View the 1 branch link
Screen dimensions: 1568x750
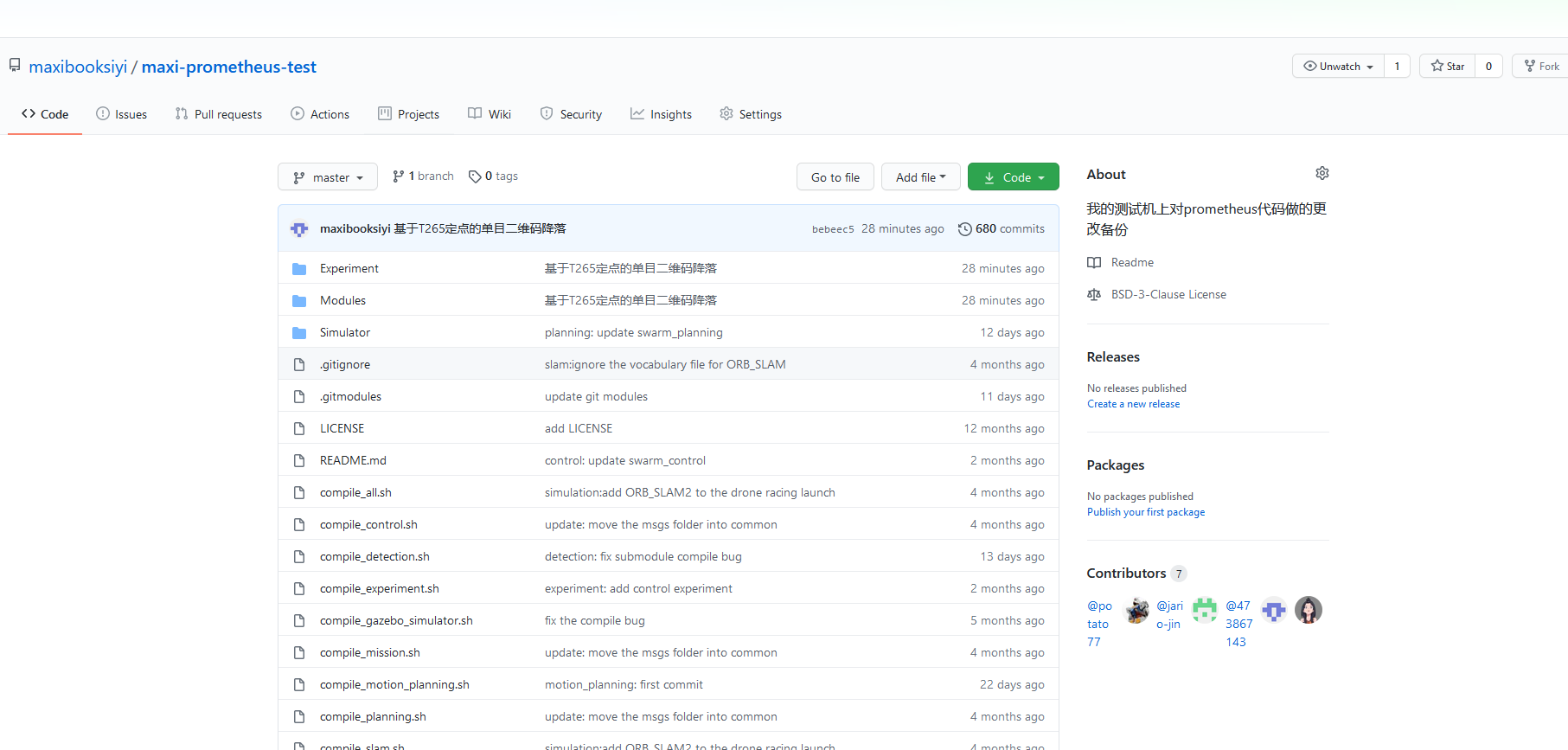click(x=423, y=176)
